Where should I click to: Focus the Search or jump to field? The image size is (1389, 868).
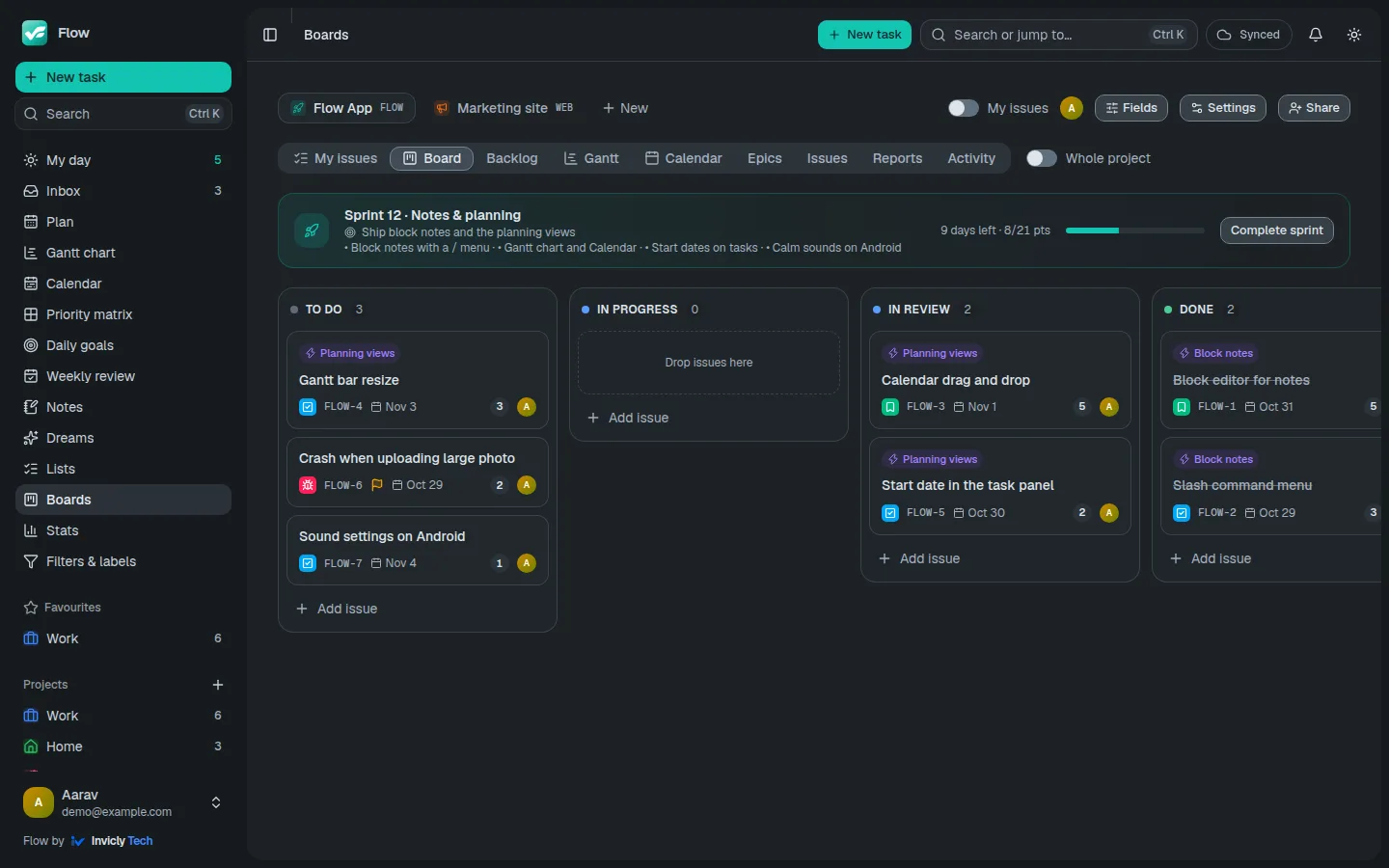pyautogui.click(x=1059, y=35)
